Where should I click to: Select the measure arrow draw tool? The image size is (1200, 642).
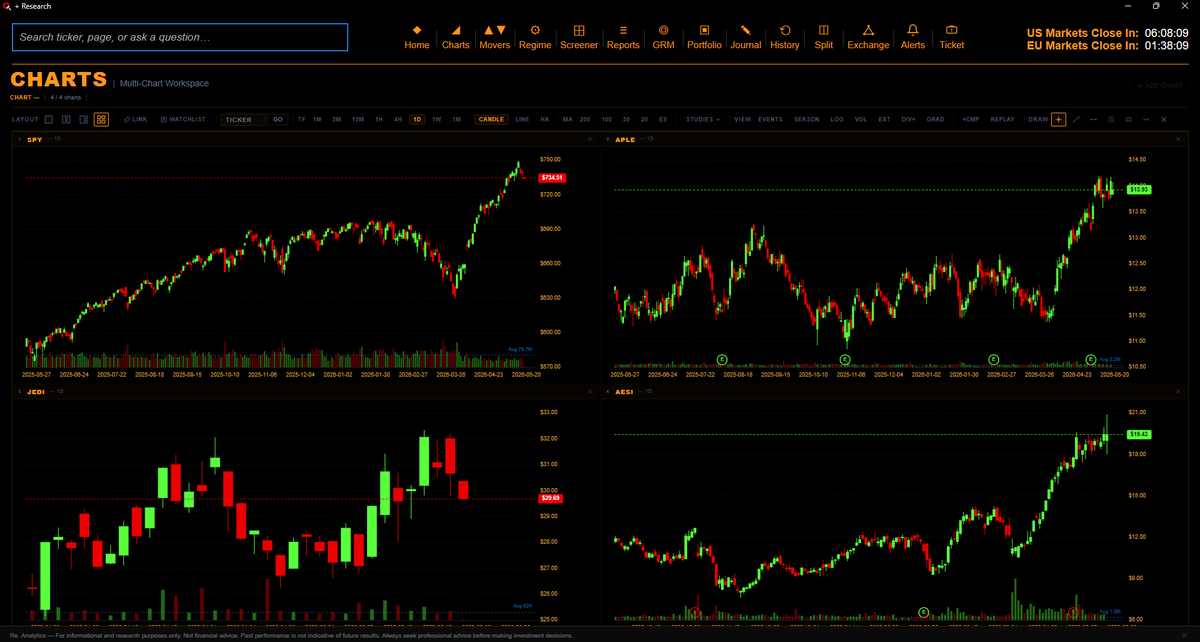(1146, 119)
